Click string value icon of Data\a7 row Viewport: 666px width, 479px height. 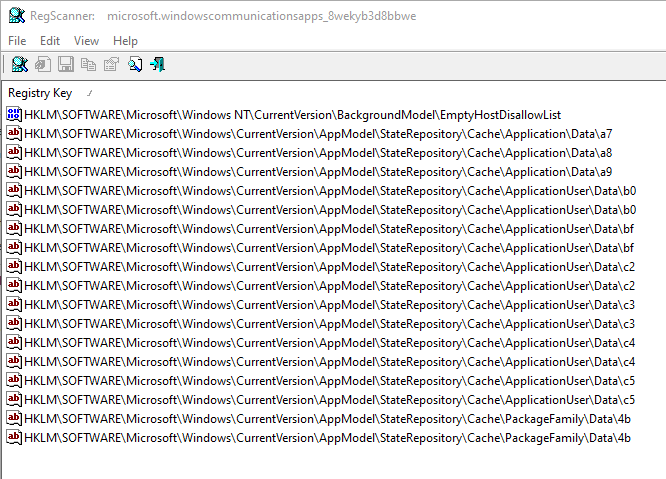14,134
